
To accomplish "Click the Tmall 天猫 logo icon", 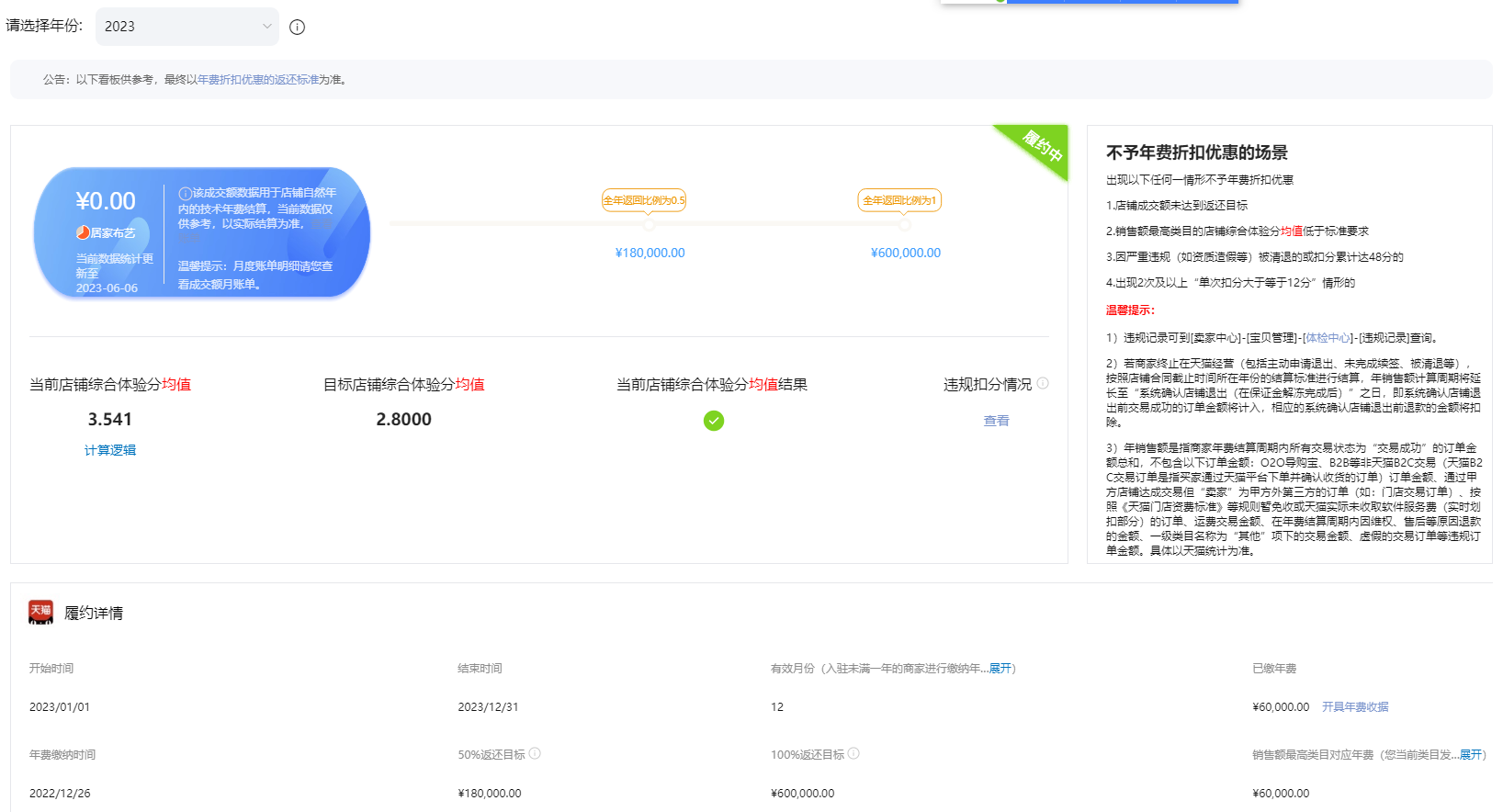I will tap(40, 613).
